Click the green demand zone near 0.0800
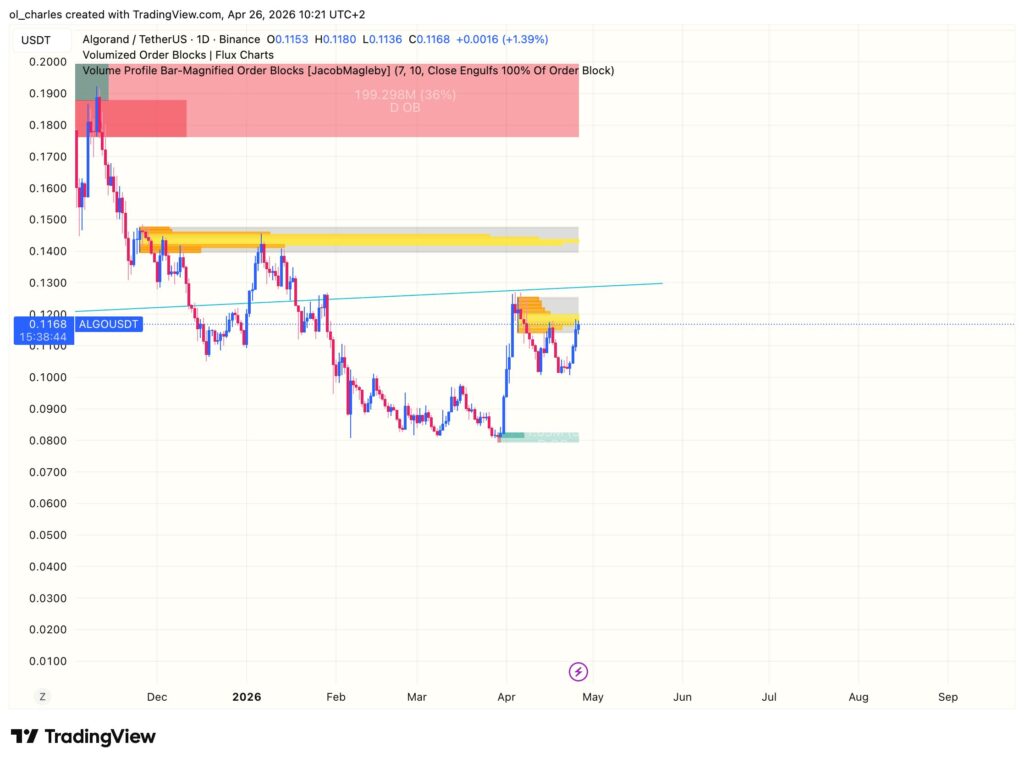This screenshot has height=764, width=1024. [x=540, y=436]
